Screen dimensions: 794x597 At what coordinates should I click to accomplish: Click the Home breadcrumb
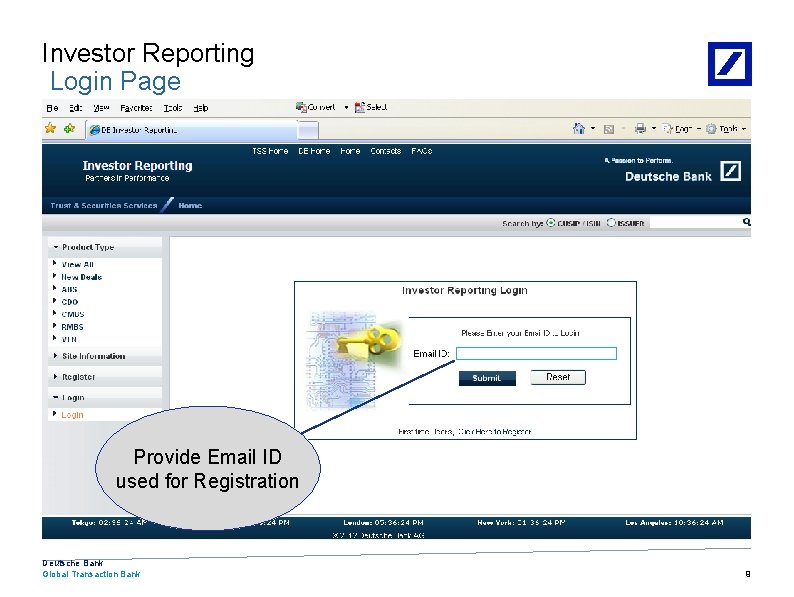(x=190, y=206)
